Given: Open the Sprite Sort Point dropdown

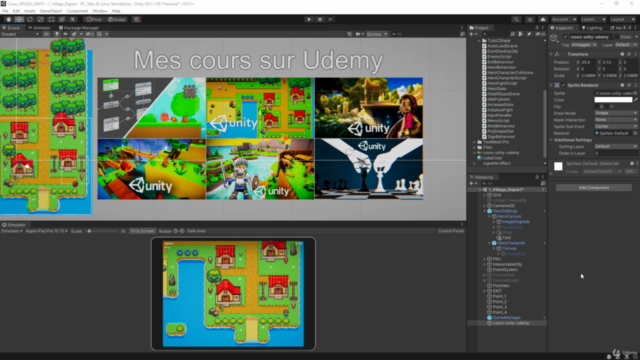Looking at the screenshot, I should click(x=616, y=127).
